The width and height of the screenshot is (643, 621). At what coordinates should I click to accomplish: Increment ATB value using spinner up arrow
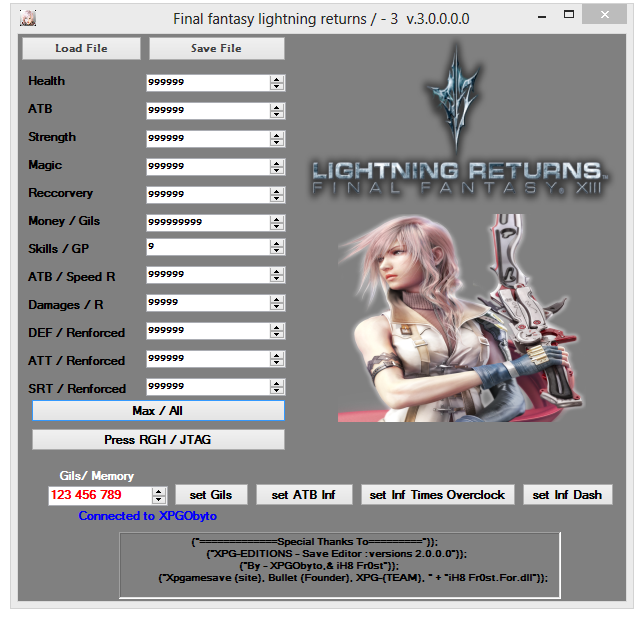[x=277, y=106]
